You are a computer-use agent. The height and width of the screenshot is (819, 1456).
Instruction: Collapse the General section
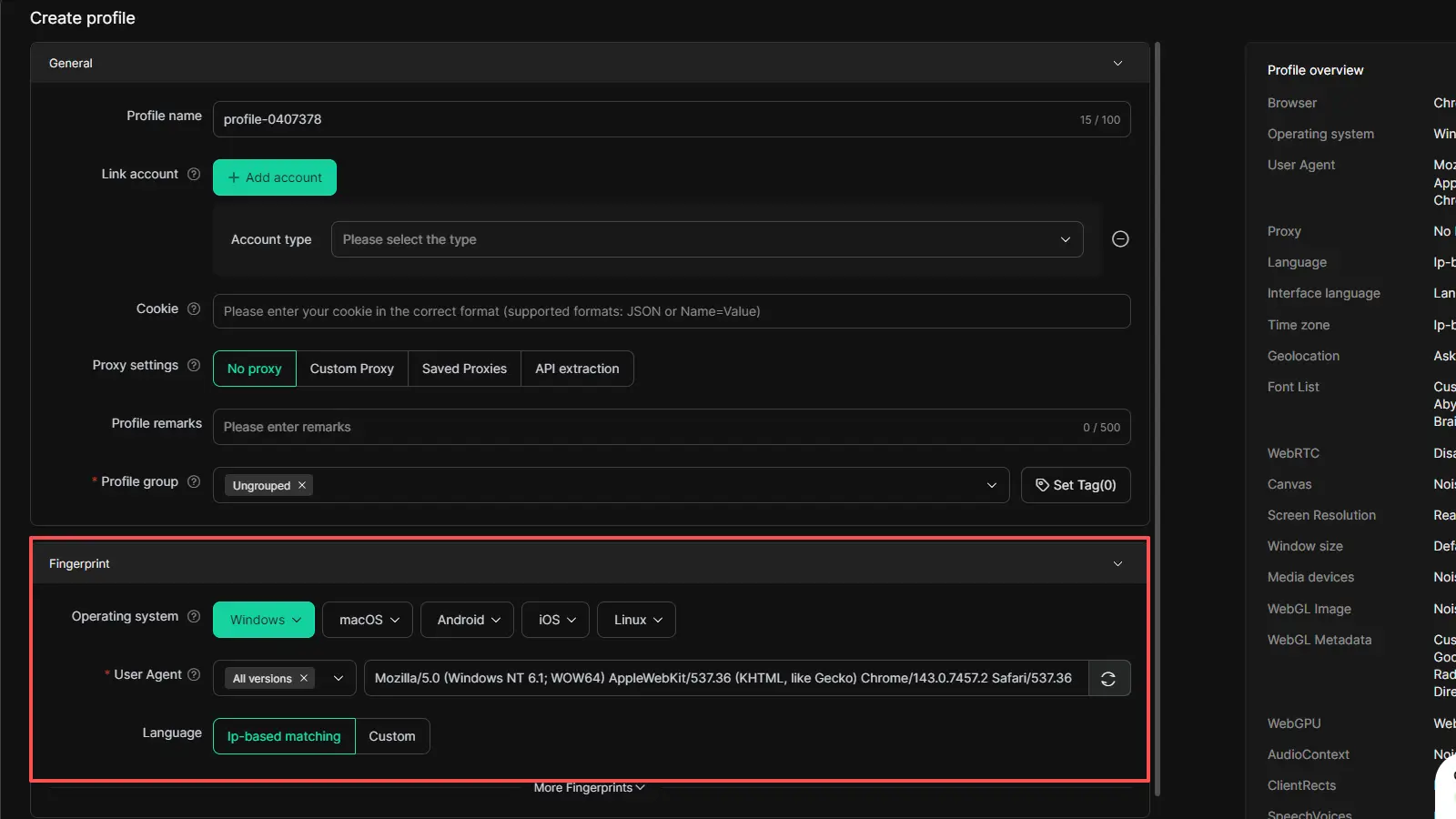(x=1117, y=64)
